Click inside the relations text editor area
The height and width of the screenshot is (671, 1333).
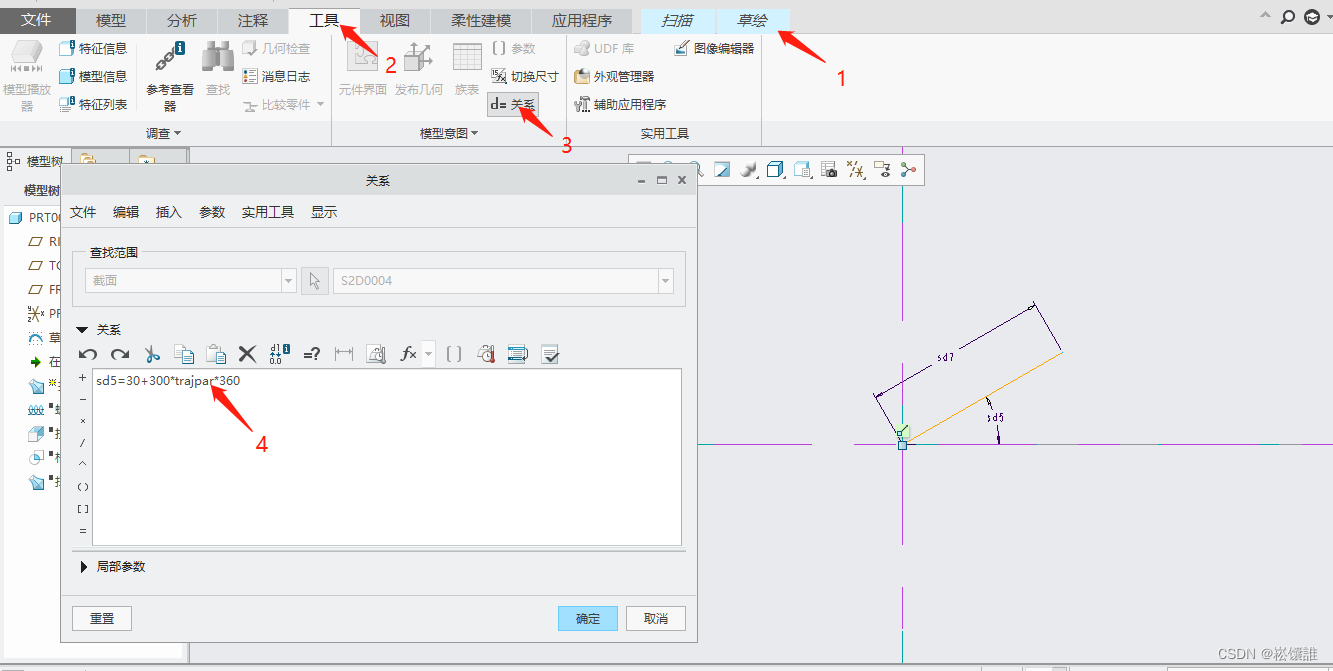pyautogui.click(x=386, y=460)
